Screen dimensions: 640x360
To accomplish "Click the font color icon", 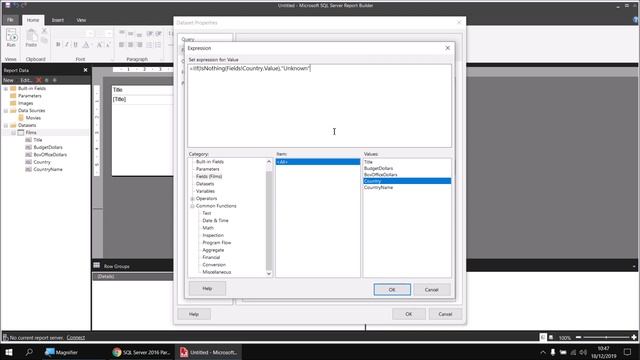I will tap(86, 44).
